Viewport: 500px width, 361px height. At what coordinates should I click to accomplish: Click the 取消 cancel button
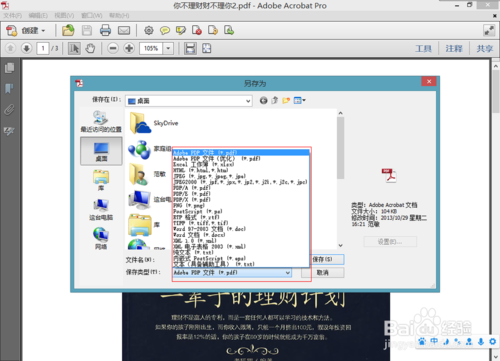tap(323, 273)
